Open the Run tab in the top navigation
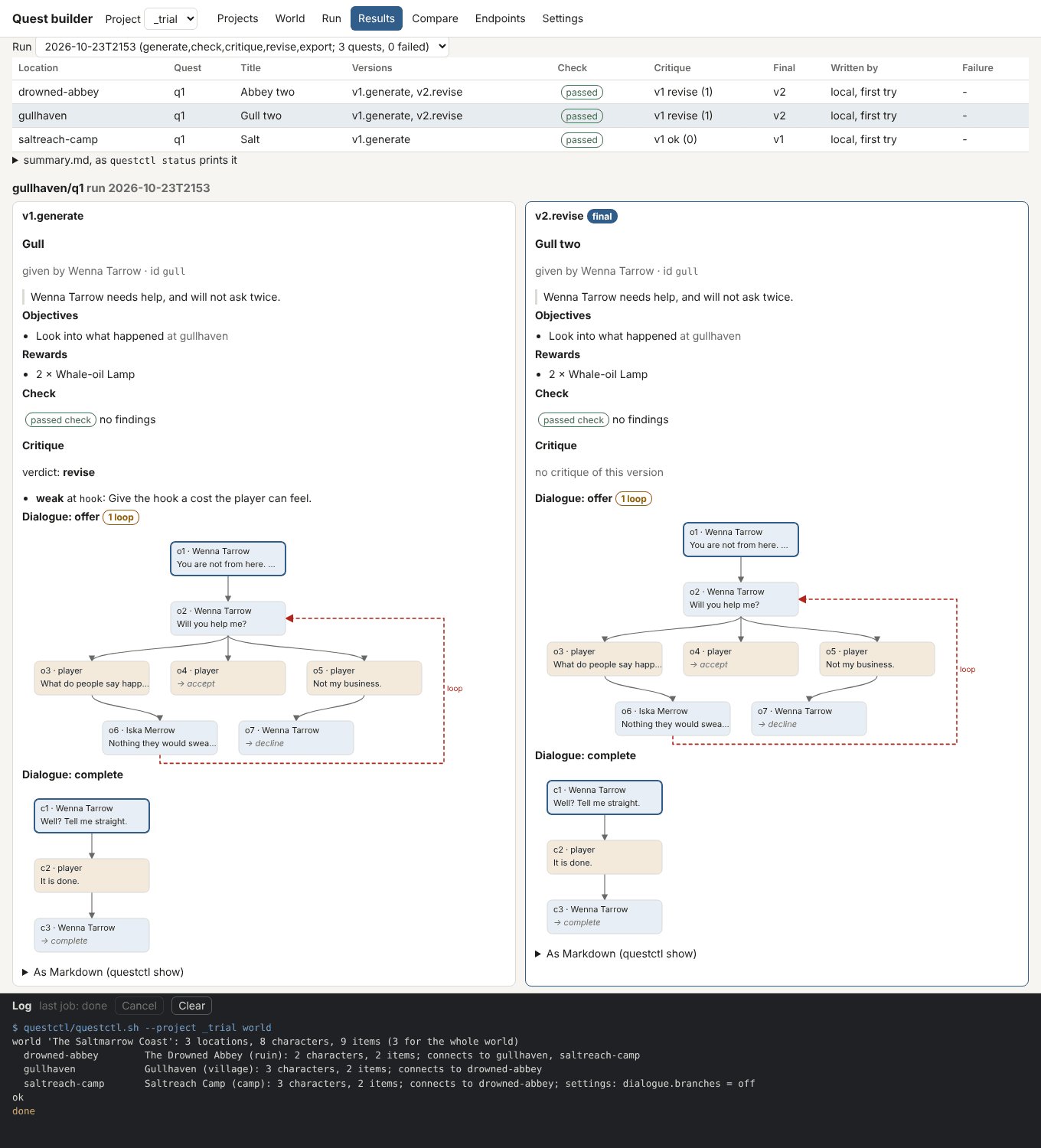The width and height of the screenshot is (1041, 1148). [x=331, y=18]
